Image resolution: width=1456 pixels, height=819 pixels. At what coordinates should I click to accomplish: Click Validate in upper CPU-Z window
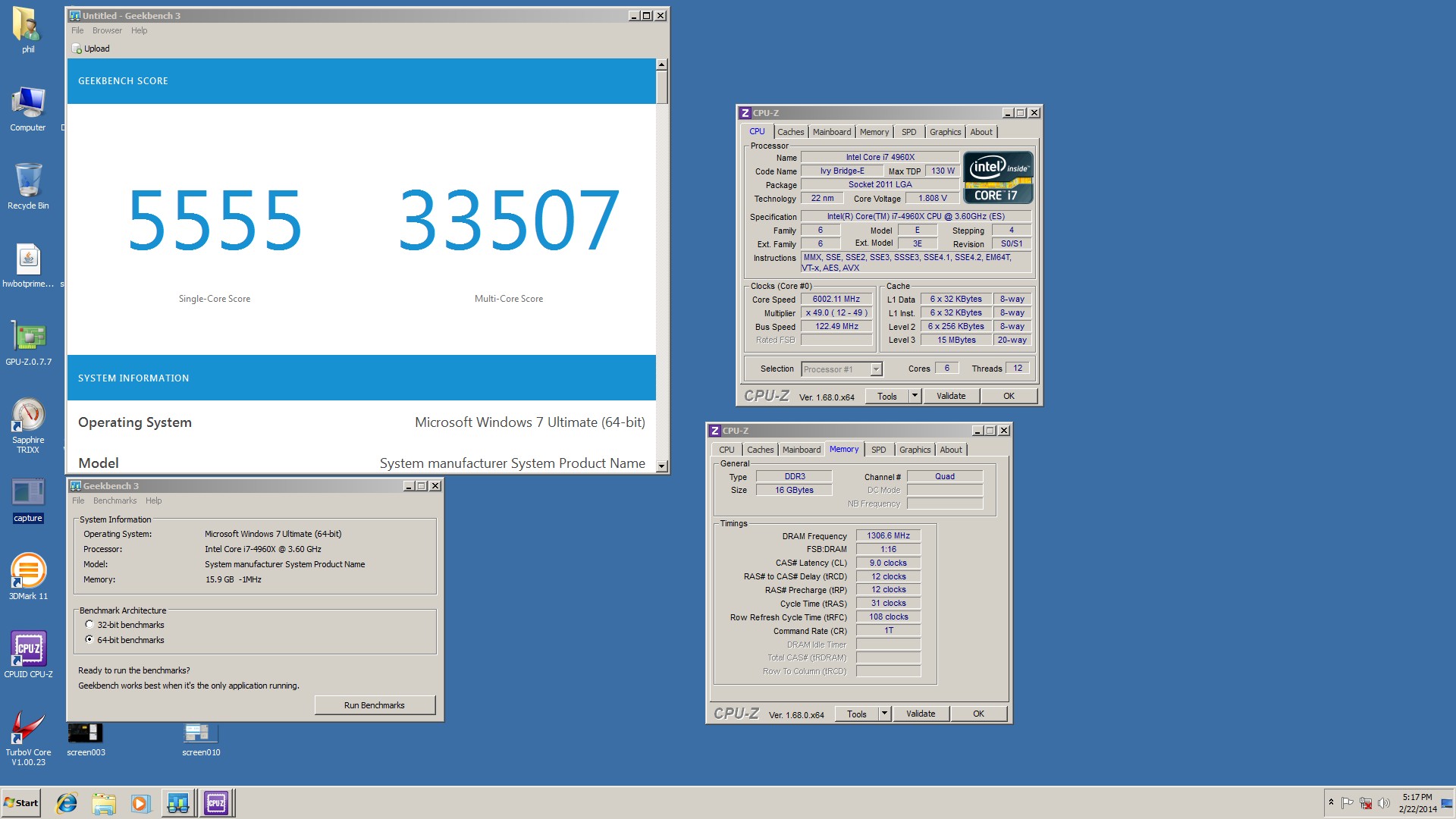[x=951, y=396]
